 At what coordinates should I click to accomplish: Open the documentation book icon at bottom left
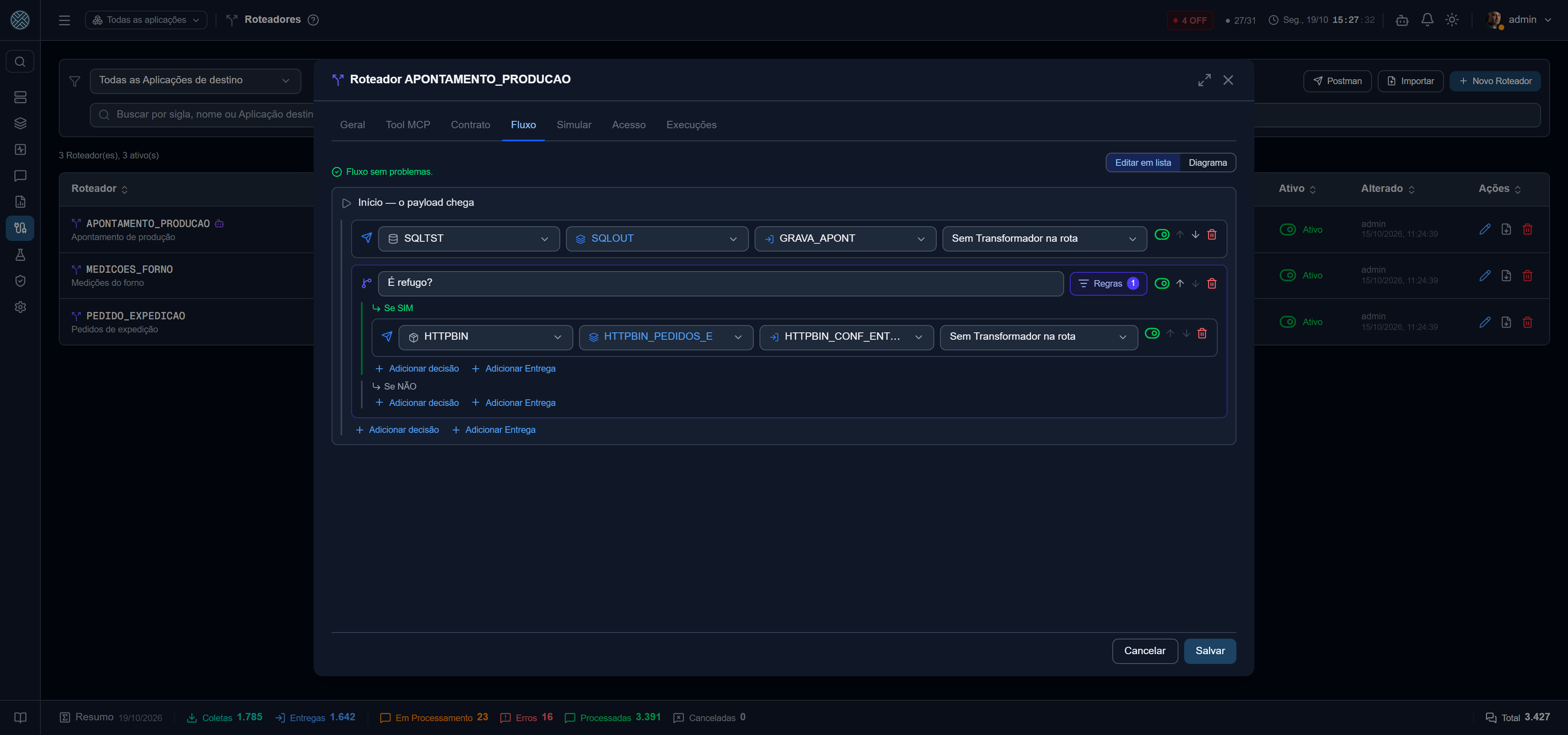[20, 717]
